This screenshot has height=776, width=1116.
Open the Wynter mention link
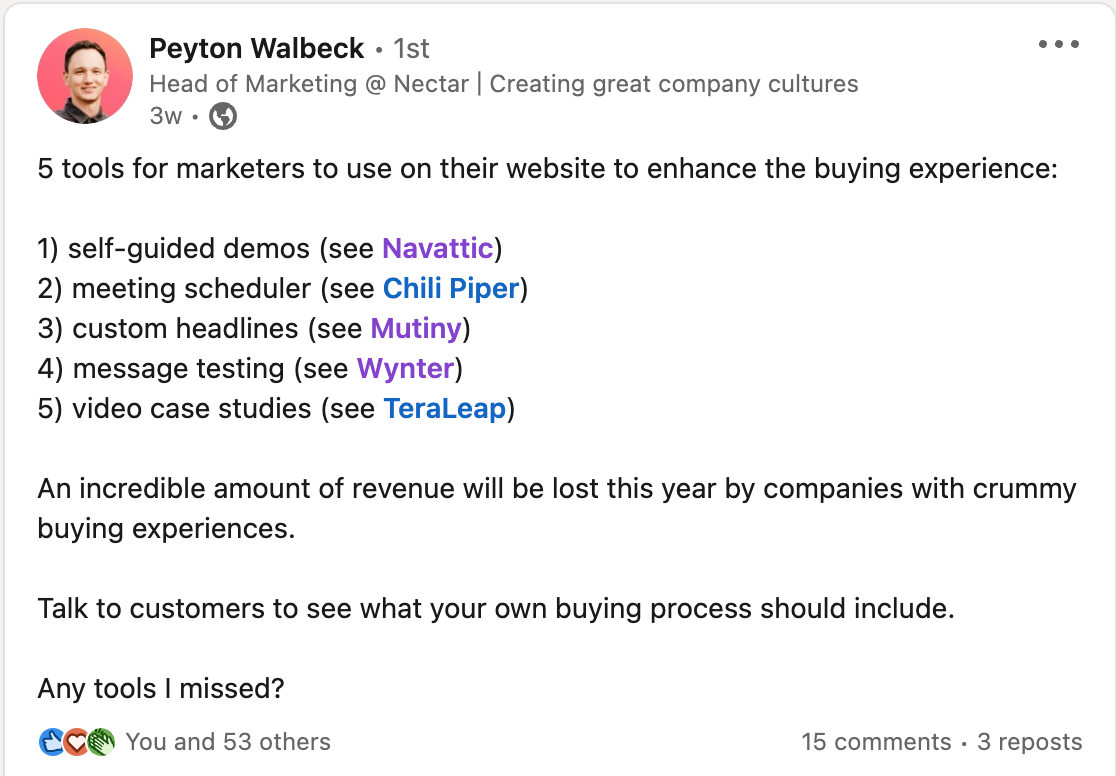[x=405, y=369]
